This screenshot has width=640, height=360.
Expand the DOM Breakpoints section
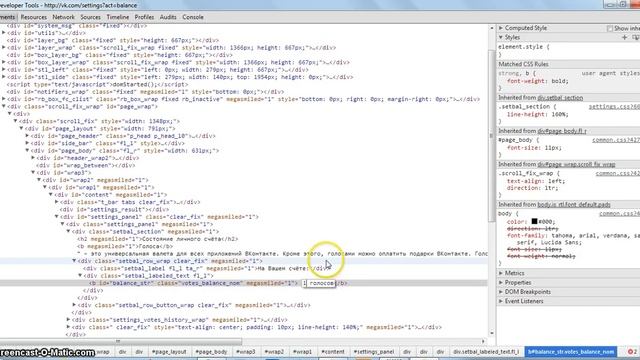(501, 292)
